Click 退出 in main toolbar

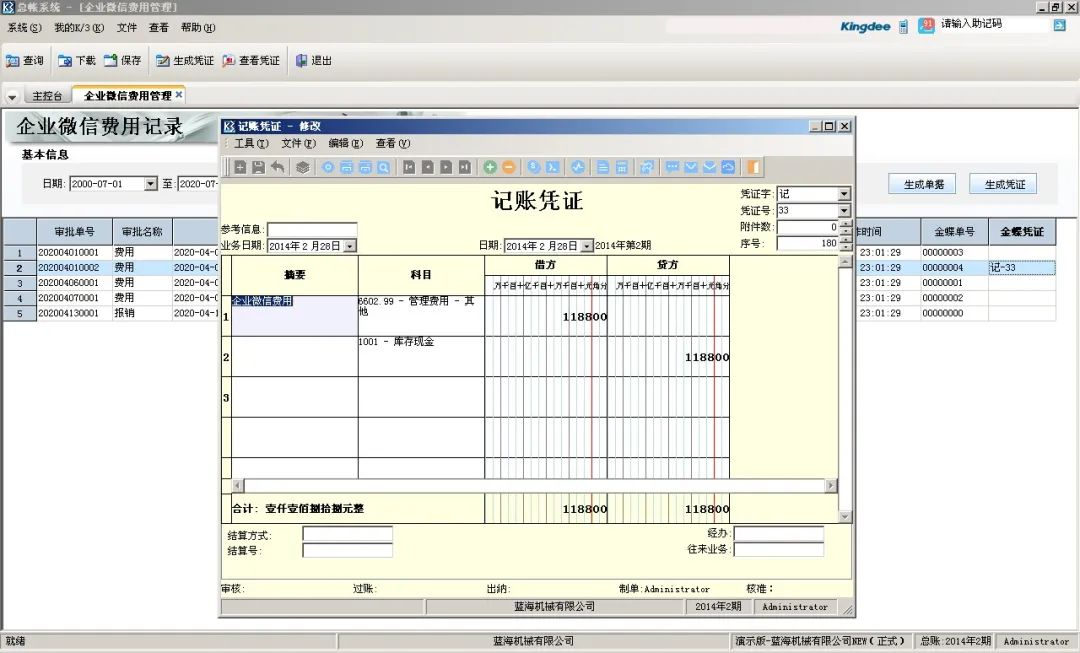click(x=314, y=61)
